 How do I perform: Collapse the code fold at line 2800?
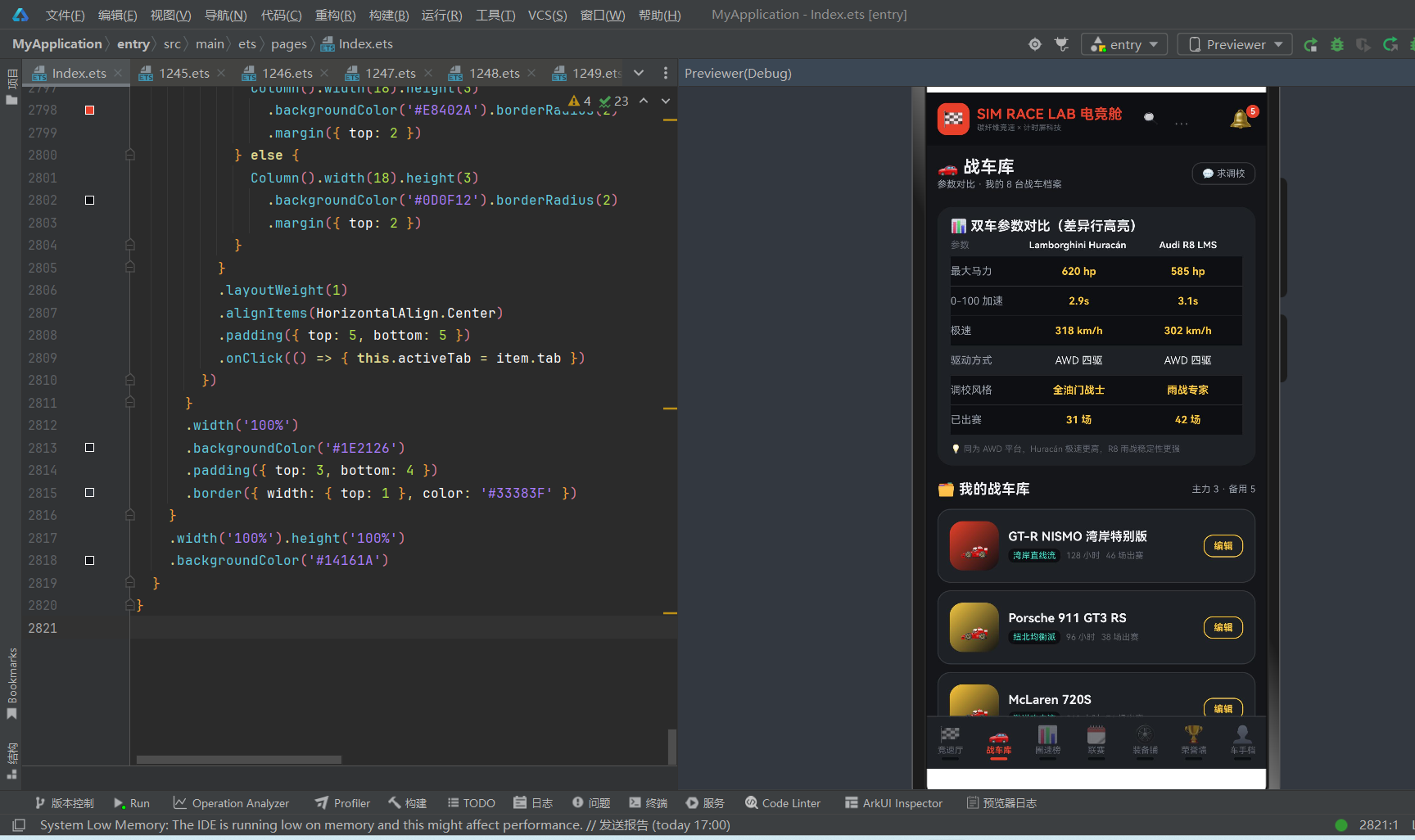129,155
